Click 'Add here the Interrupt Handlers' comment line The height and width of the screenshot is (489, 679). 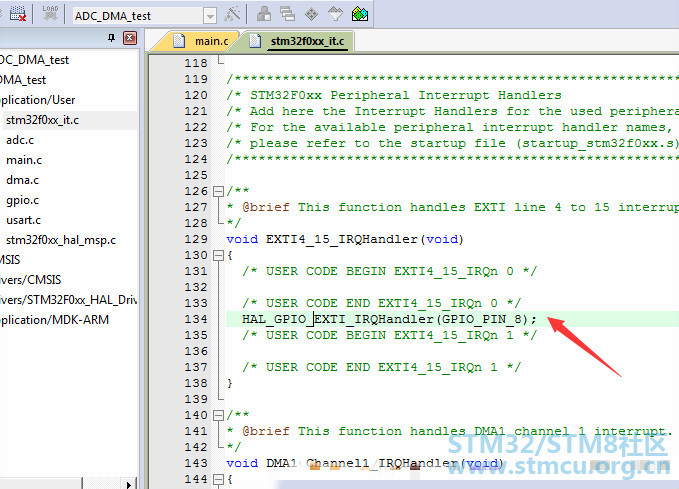(x=452, y=111)
